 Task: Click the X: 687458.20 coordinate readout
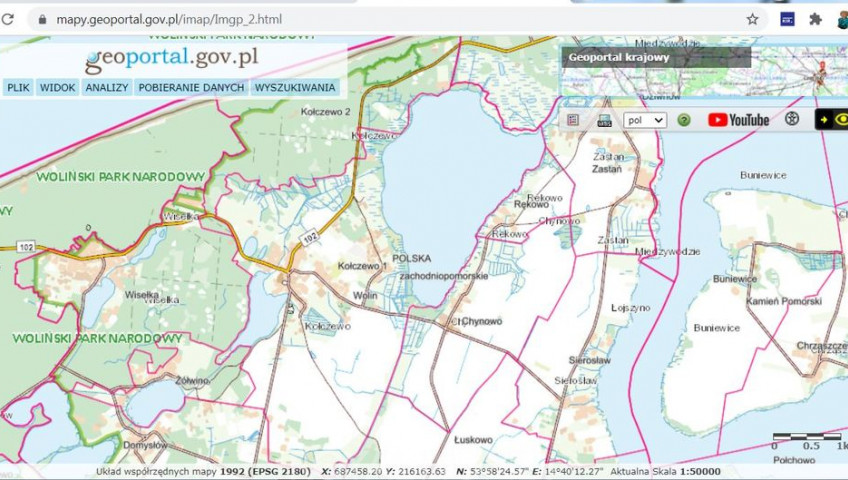352,471
